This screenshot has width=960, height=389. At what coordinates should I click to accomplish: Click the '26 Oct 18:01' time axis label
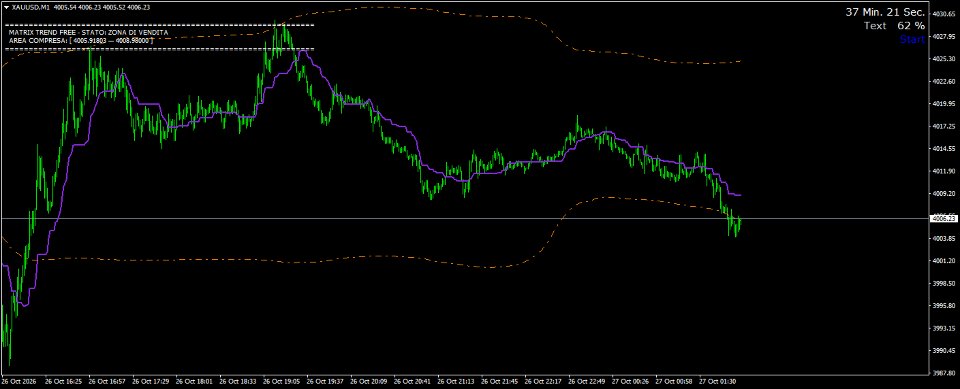click(x=195, y=381)
